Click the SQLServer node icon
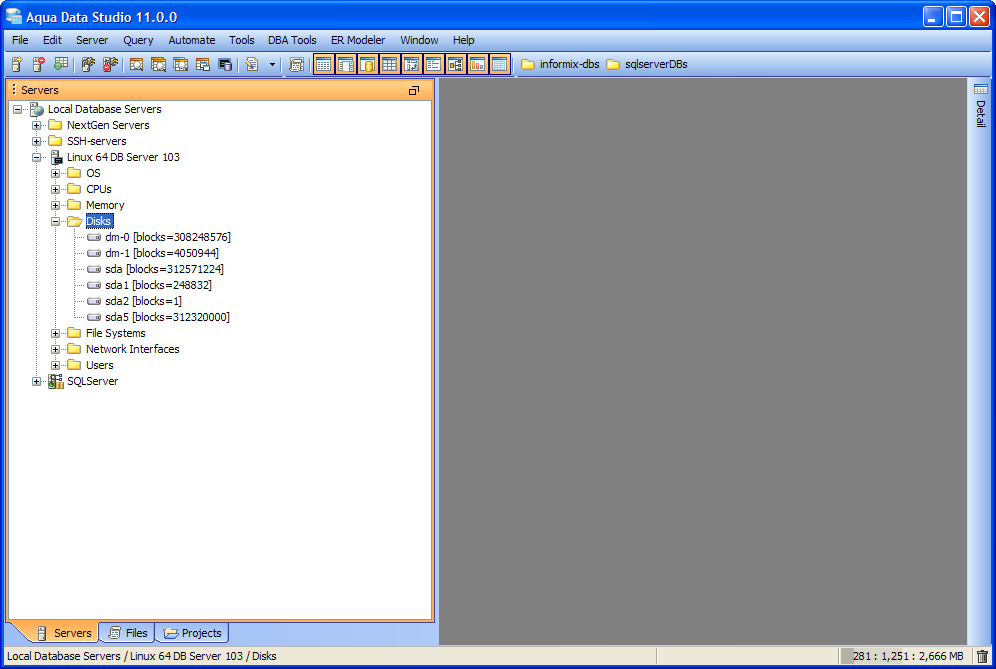996x669 pixels. click(x=56, y=381)
